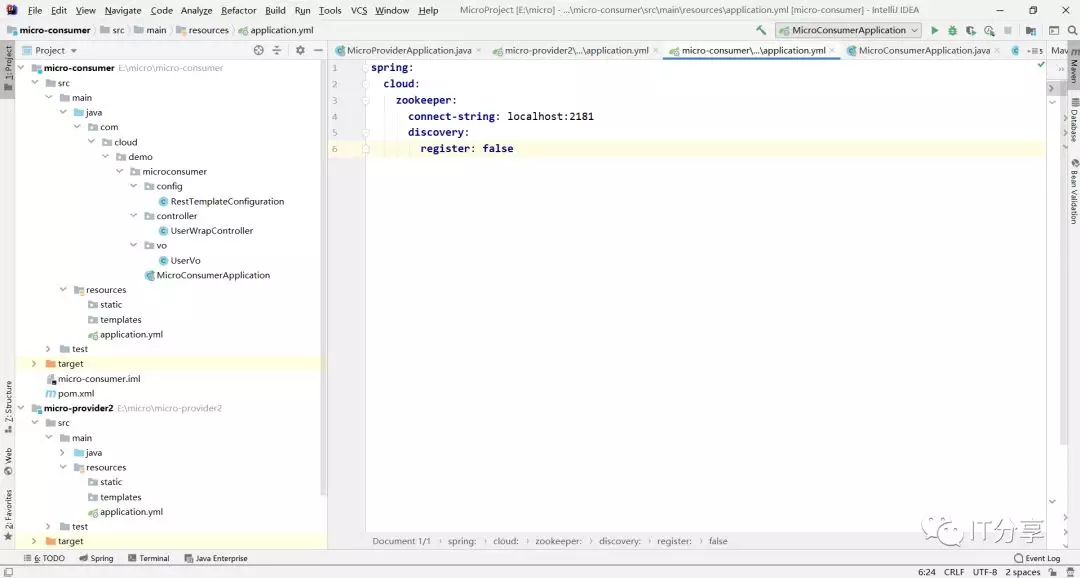Screen dimensions: 1080x578
Task: Click the profiler run icon
Action: [x=989, y=30]
